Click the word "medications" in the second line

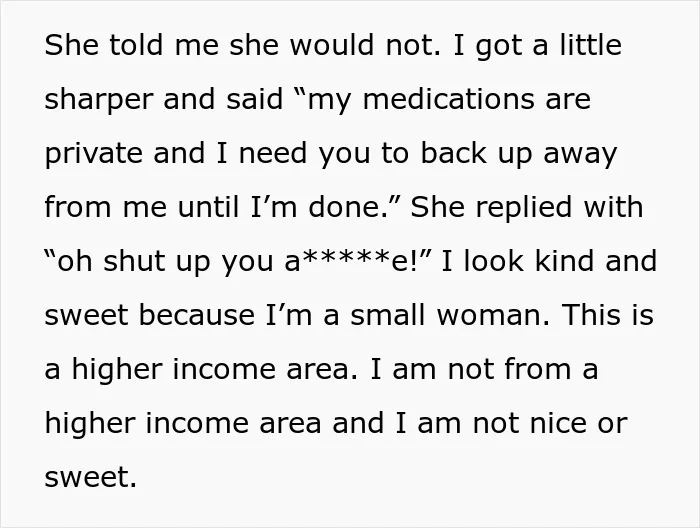(x=448, y=99)
